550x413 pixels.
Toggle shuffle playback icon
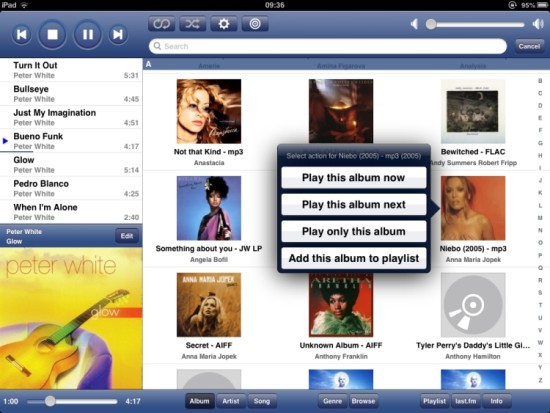[193, 24]
